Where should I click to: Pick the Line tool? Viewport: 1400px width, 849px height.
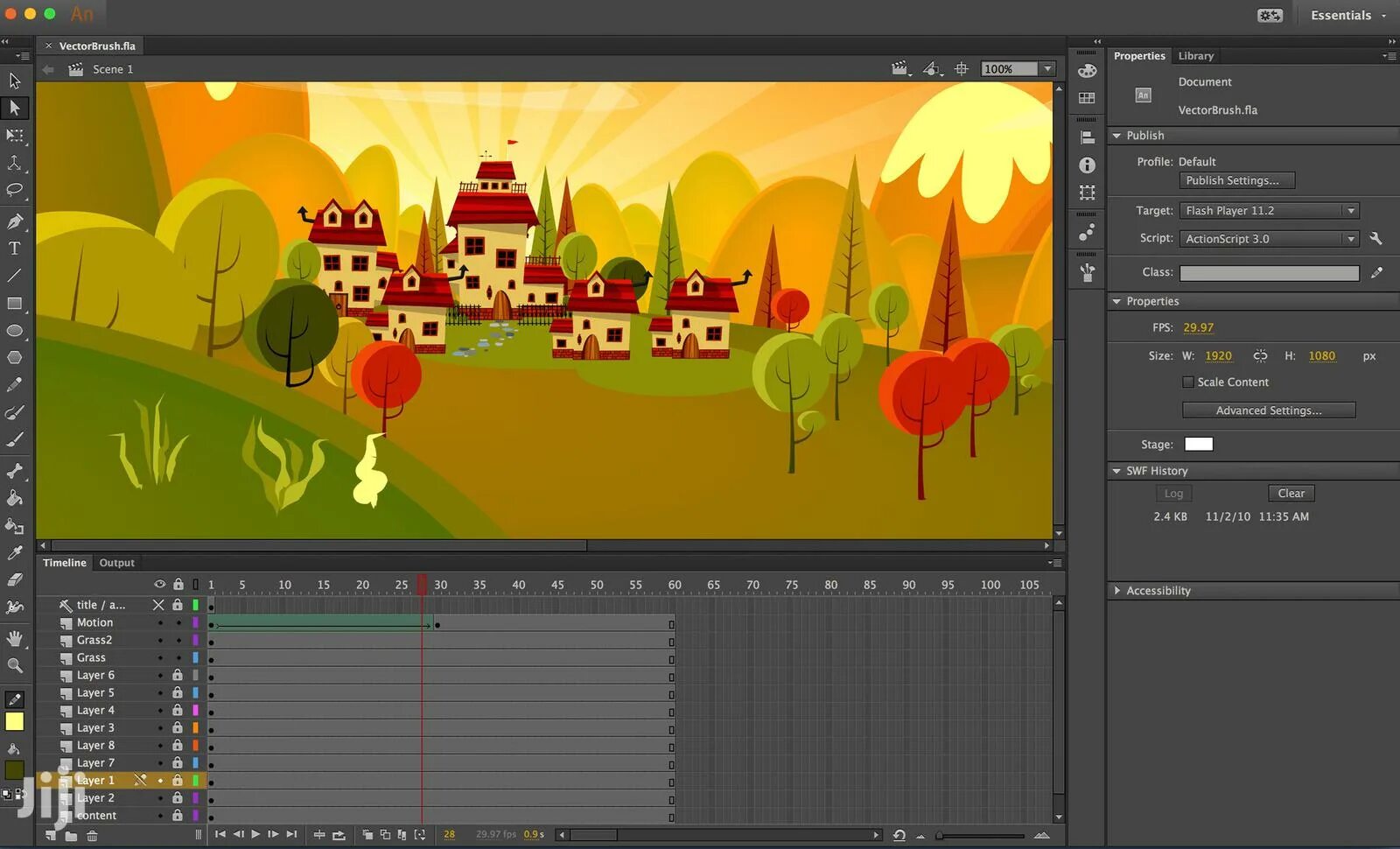click(15, 276)
